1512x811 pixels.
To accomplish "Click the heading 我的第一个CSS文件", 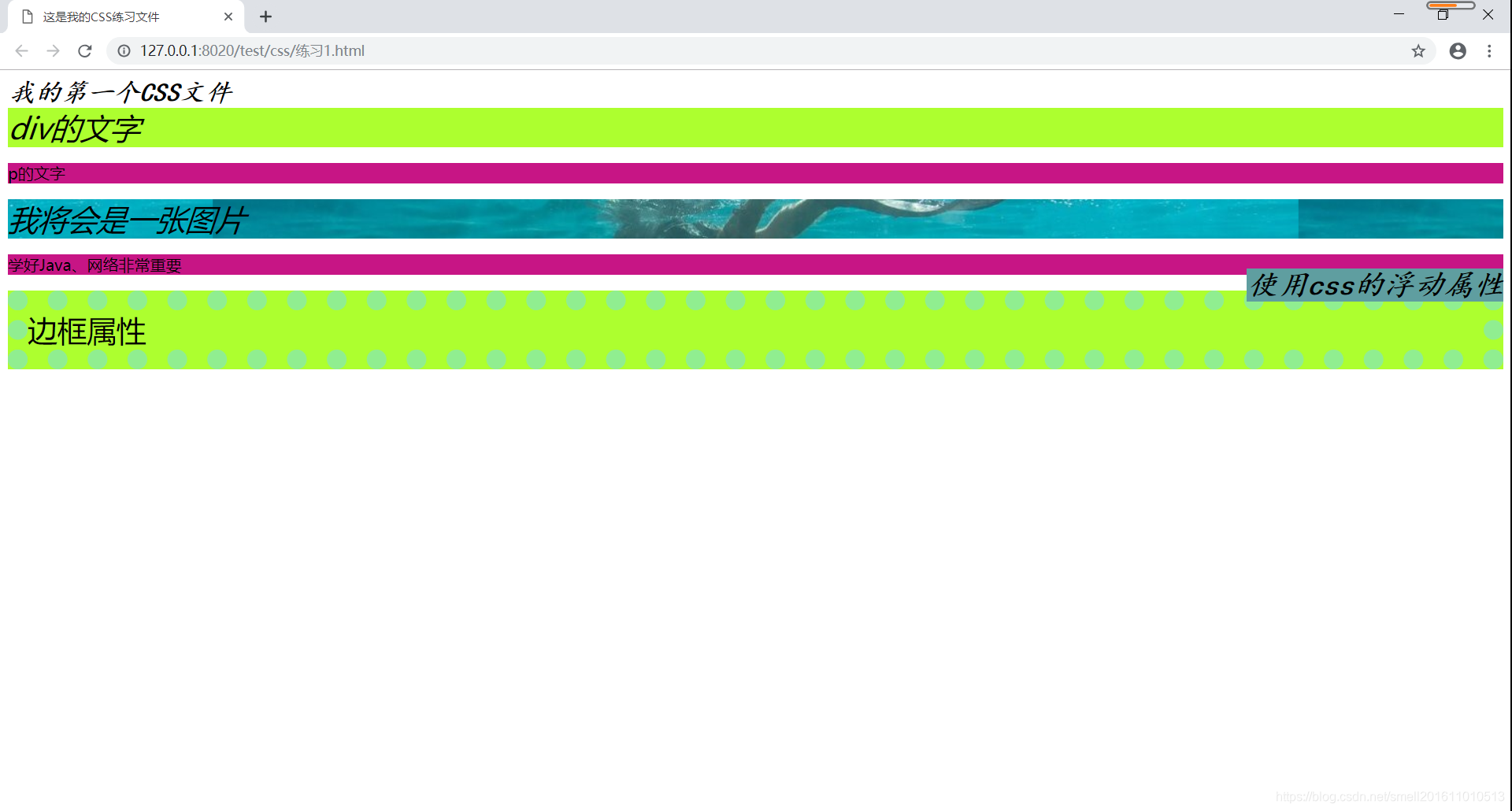I will (x=122, y=92).
